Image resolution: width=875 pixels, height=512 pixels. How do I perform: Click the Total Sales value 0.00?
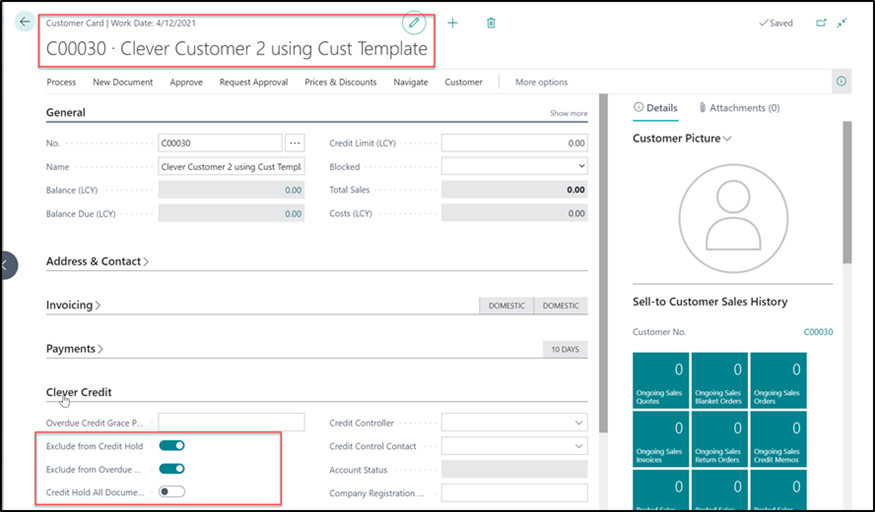[x=576, y=190]
